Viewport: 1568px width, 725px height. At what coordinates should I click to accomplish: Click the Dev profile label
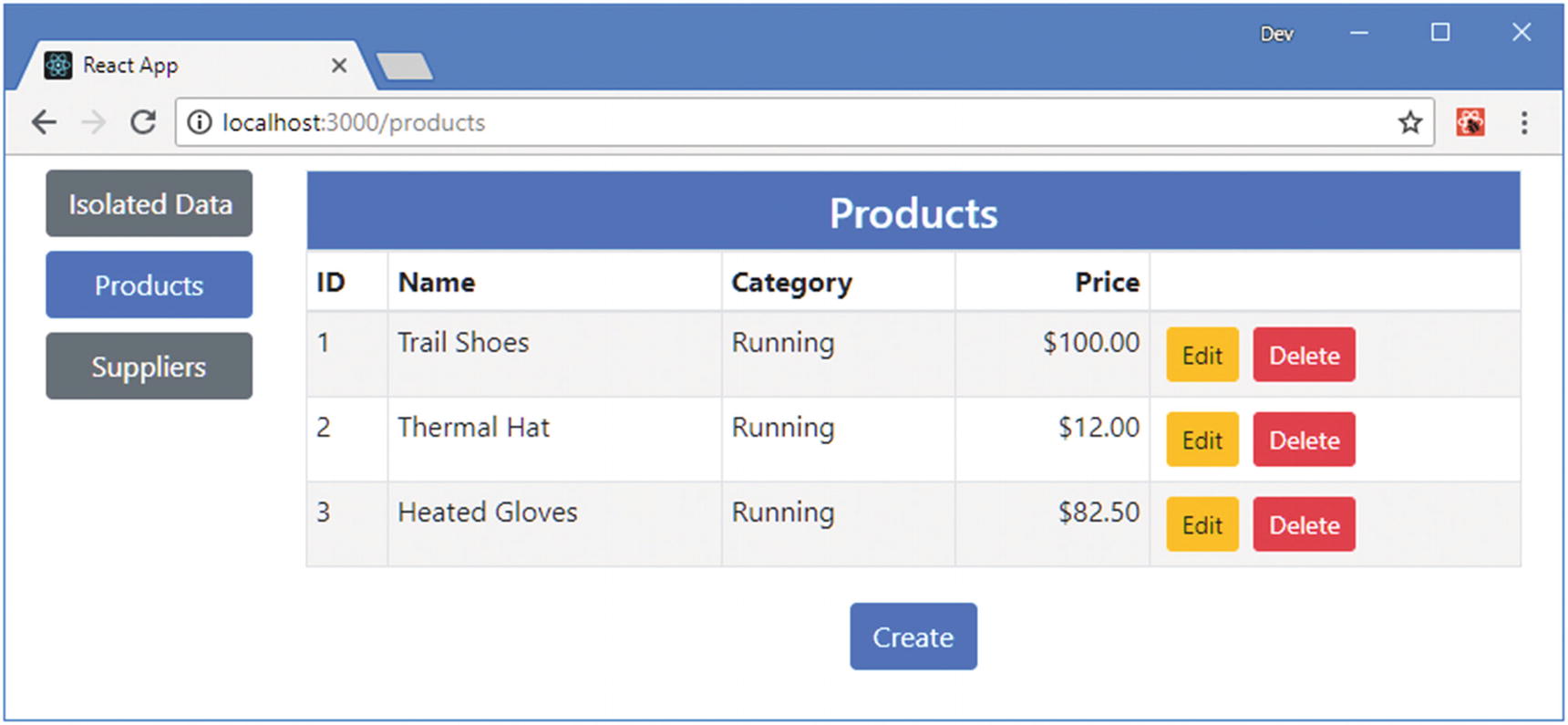(1276, 34)
